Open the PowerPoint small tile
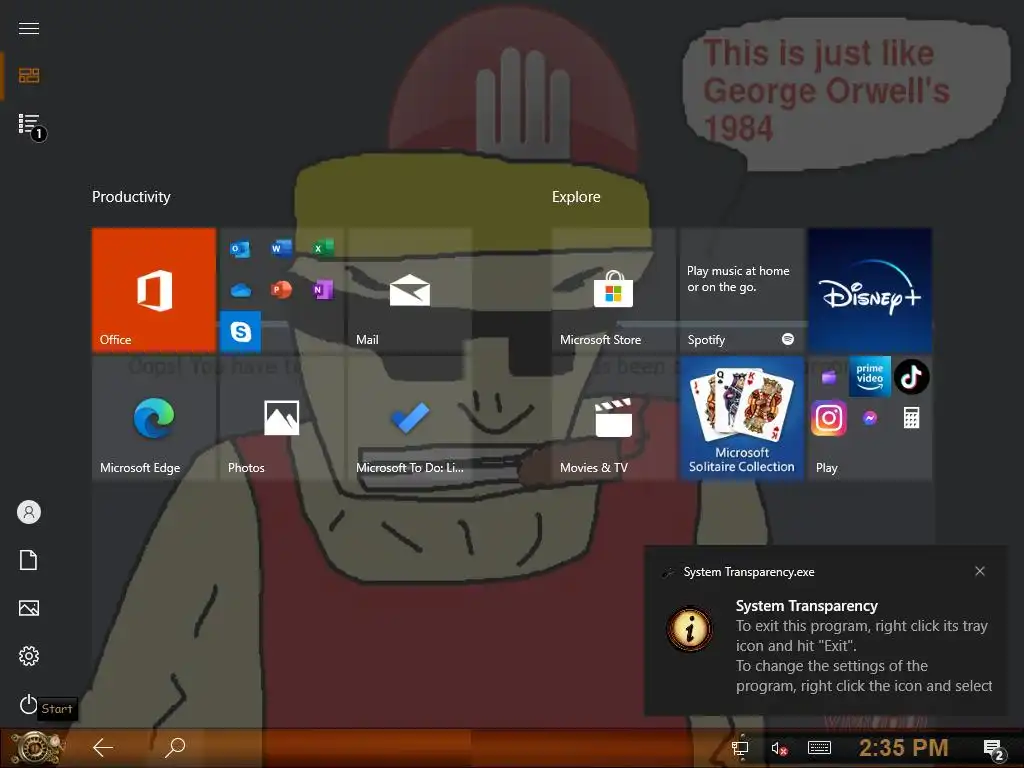 [281, 289]
